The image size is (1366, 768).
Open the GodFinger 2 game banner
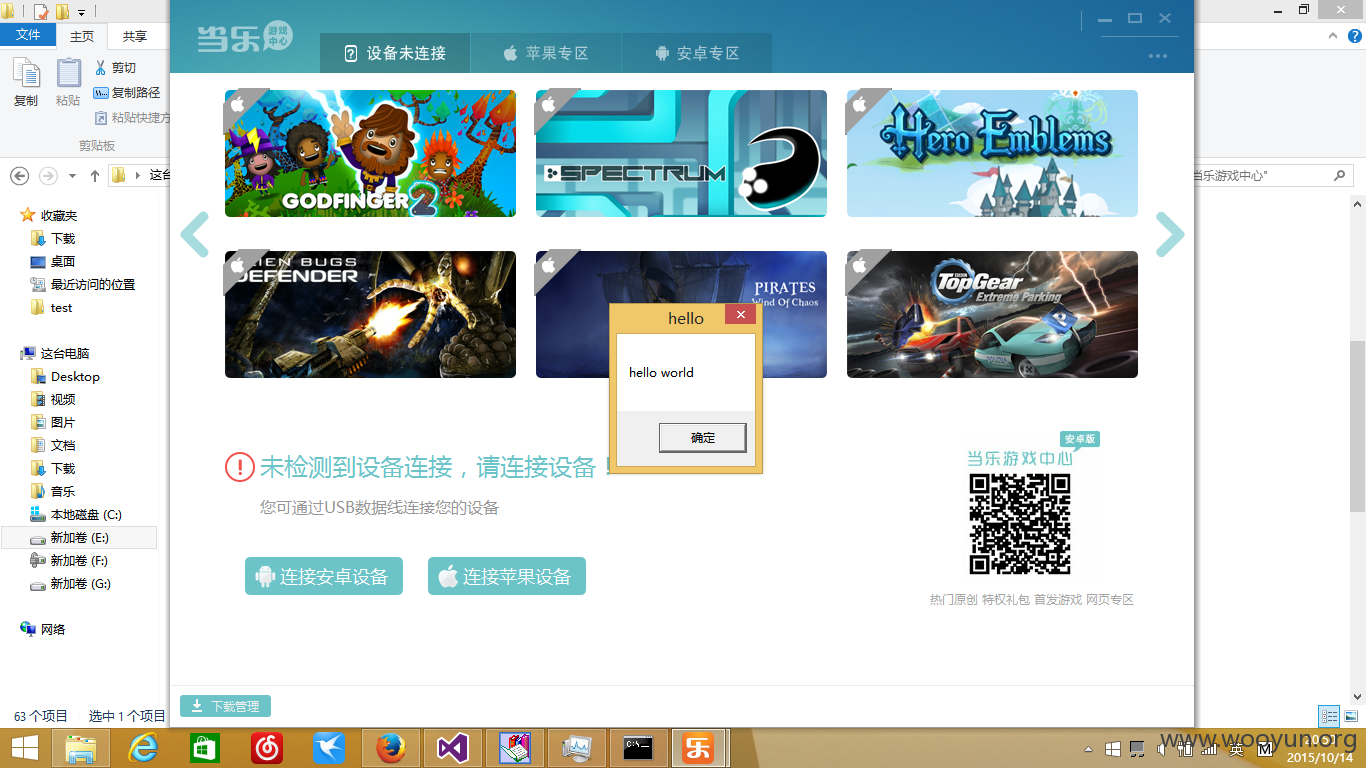point(370,153)
